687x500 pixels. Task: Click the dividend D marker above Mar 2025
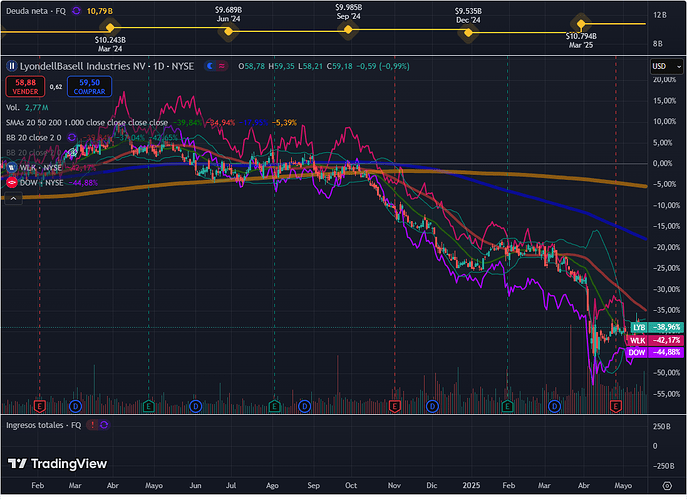[x=555, y=406]
